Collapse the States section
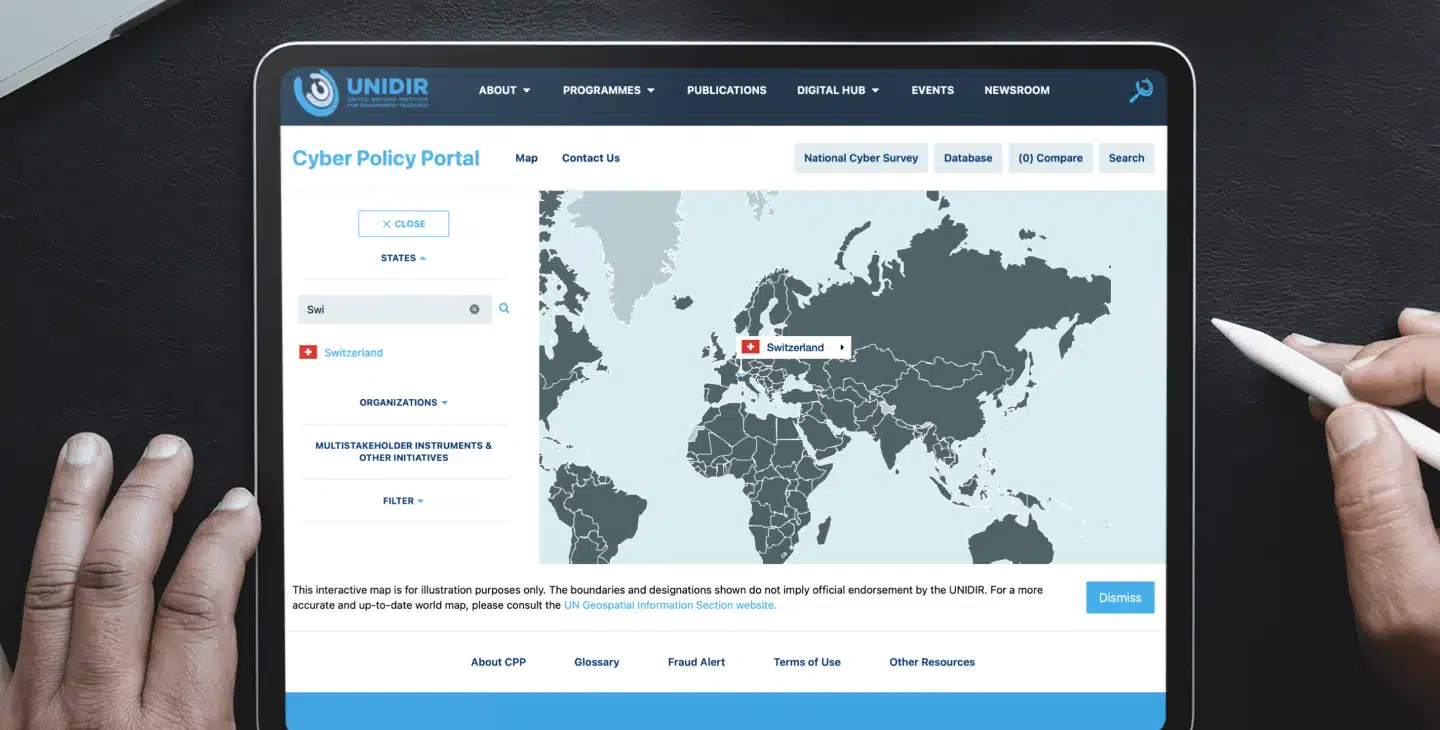The width and height of the screenshot is (1440, 730). click(x=403, y=258)
